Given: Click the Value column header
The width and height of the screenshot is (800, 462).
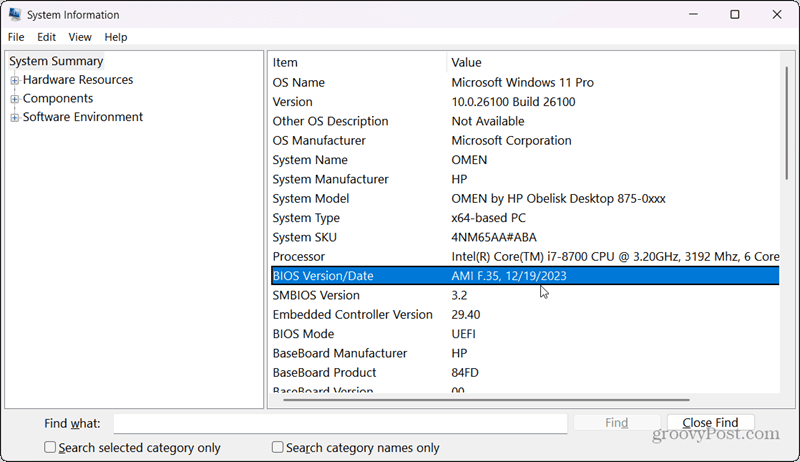Looking at the screenshot, I should click(614, 62).
